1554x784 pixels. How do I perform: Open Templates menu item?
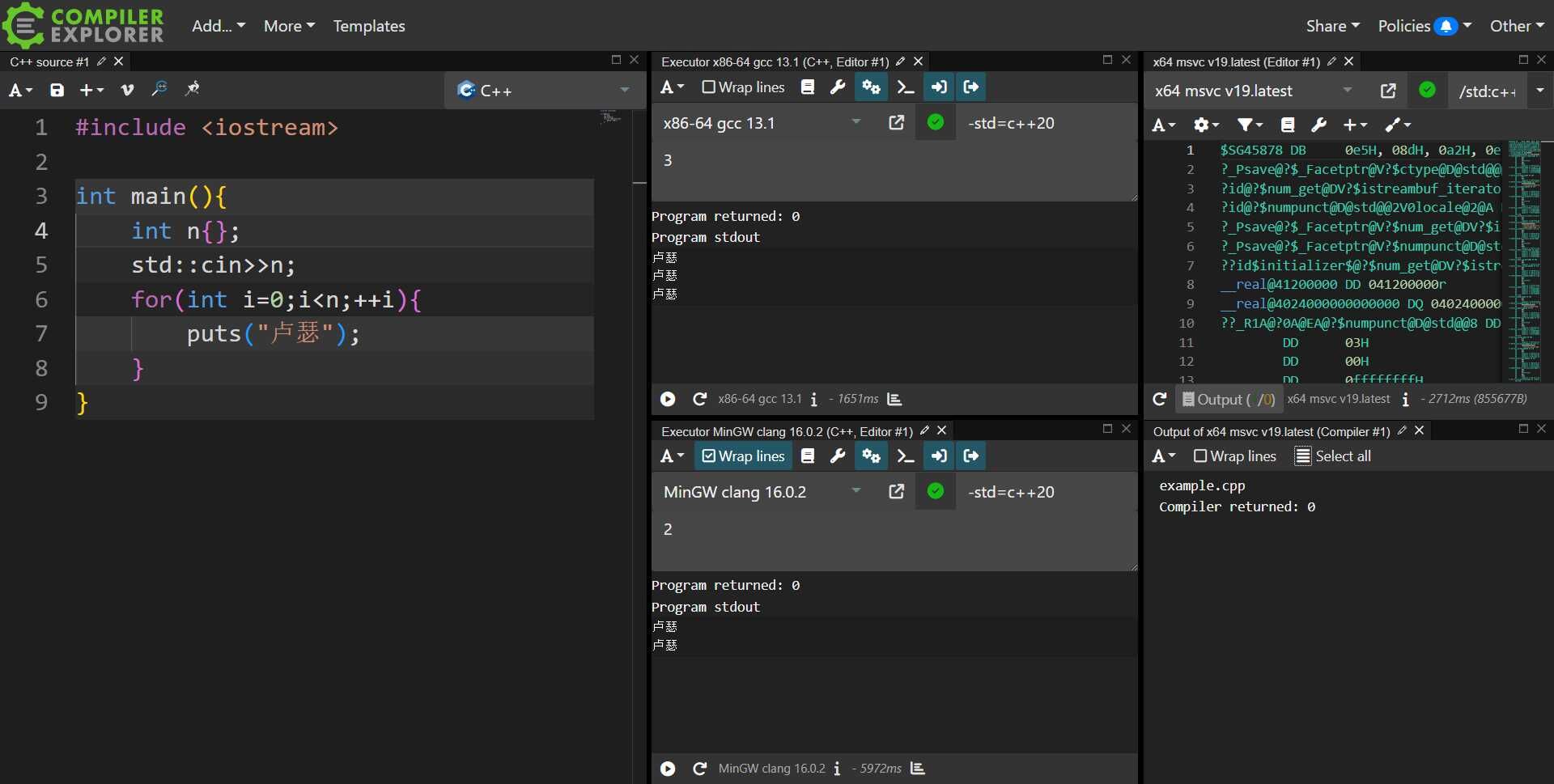(x=369, y=26)
